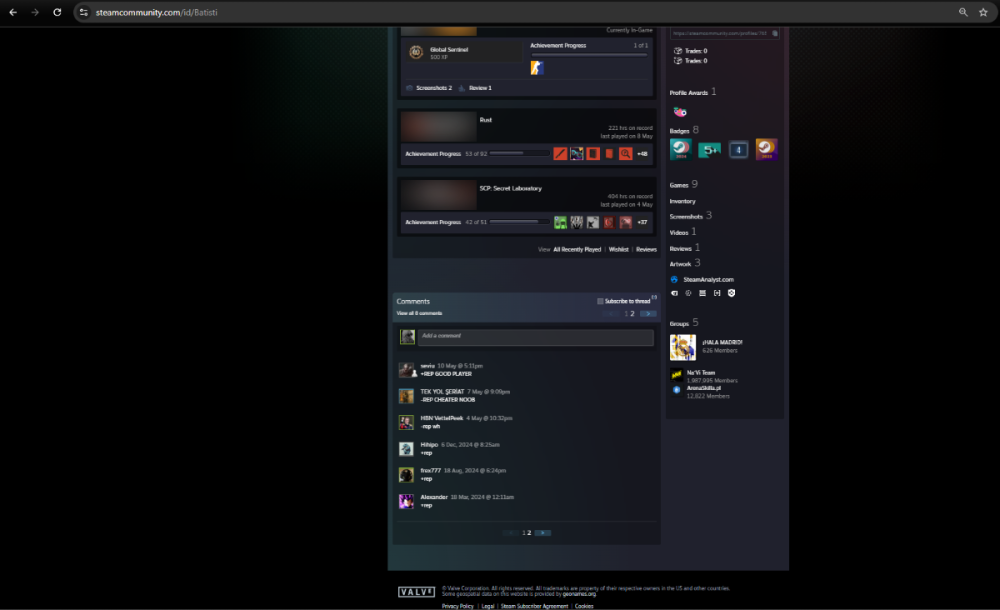
Task: Open the SCP: Secret Laboratory title link
Action: pyautogui.click(x=511, y=188)
